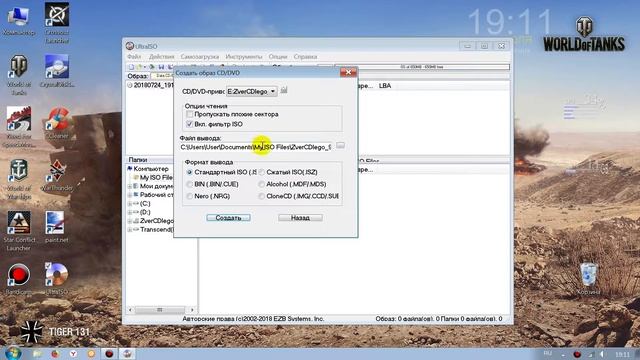The height and width of the screenshot is (360, 640).
Task: Enable the Пропускать плохие сектора checkbox
Action: pos(189,114)
